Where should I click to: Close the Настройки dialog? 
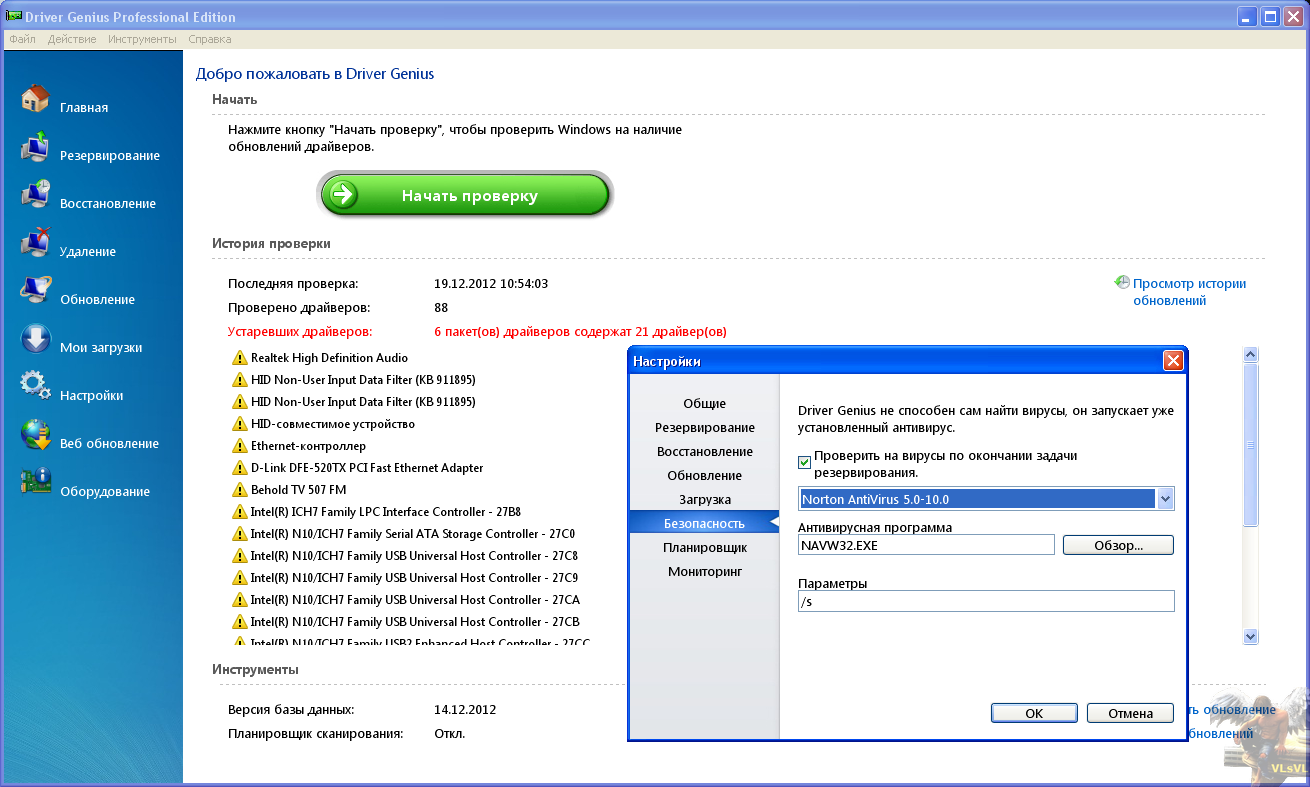point(1173,361)
